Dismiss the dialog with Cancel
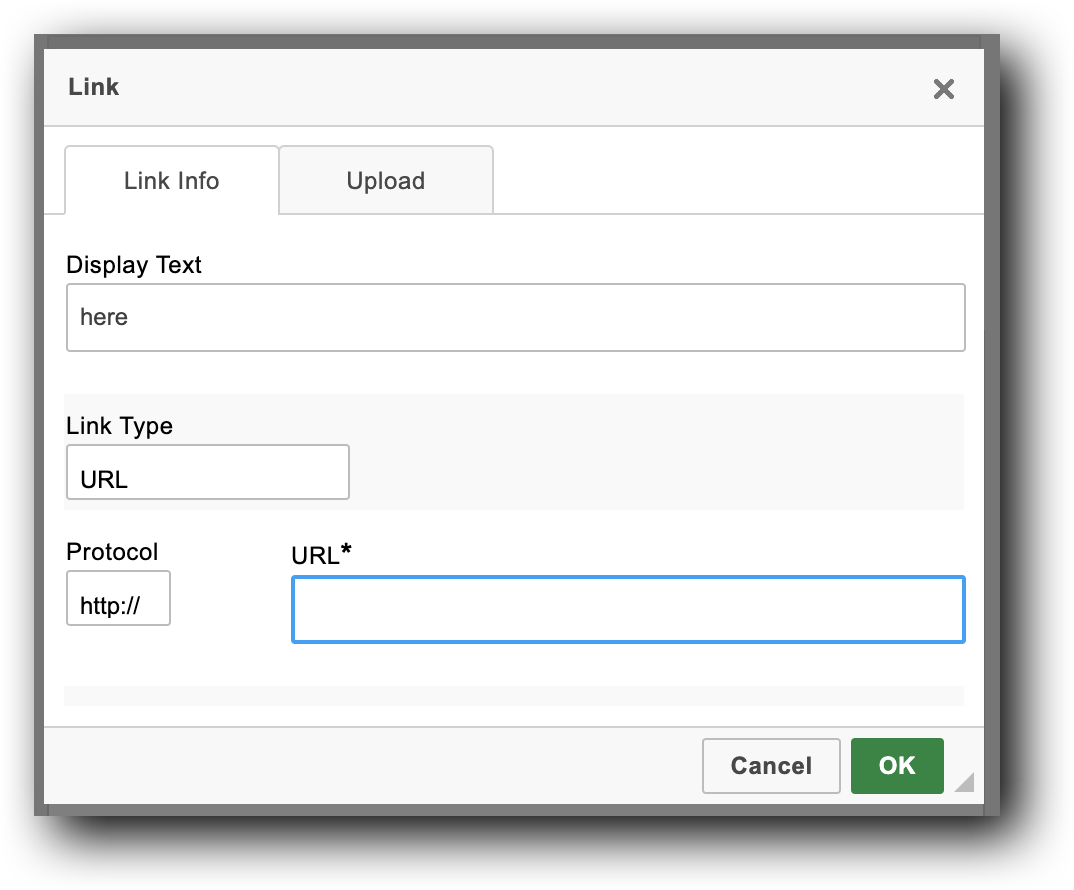1074x890 pixels. point(770,765)
